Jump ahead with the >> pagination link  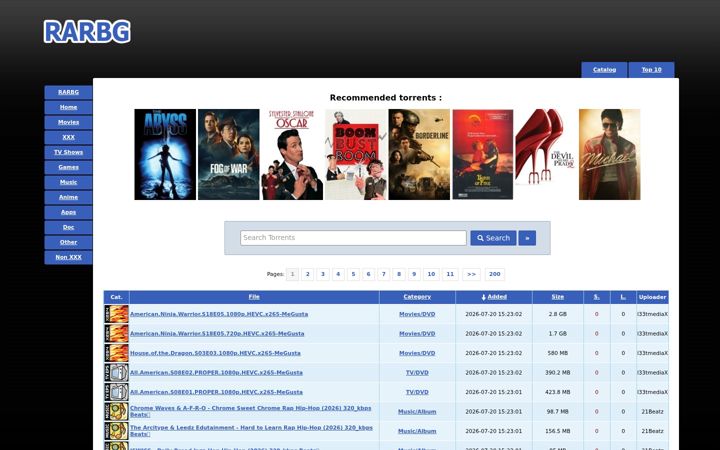click(x=472, y=274)
